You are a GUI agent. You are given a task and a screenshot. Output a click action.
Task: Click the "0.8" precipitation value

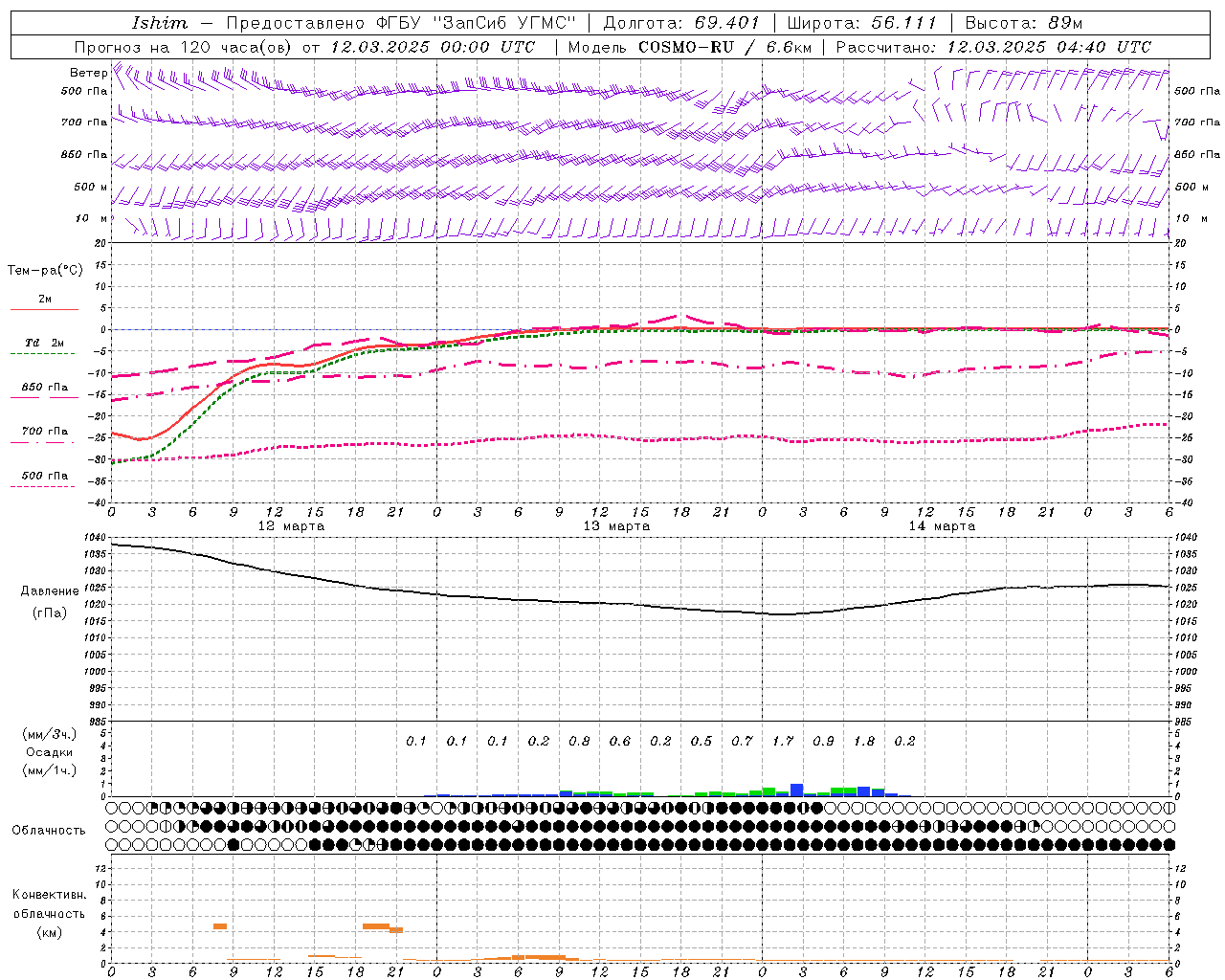pos(579,741)
